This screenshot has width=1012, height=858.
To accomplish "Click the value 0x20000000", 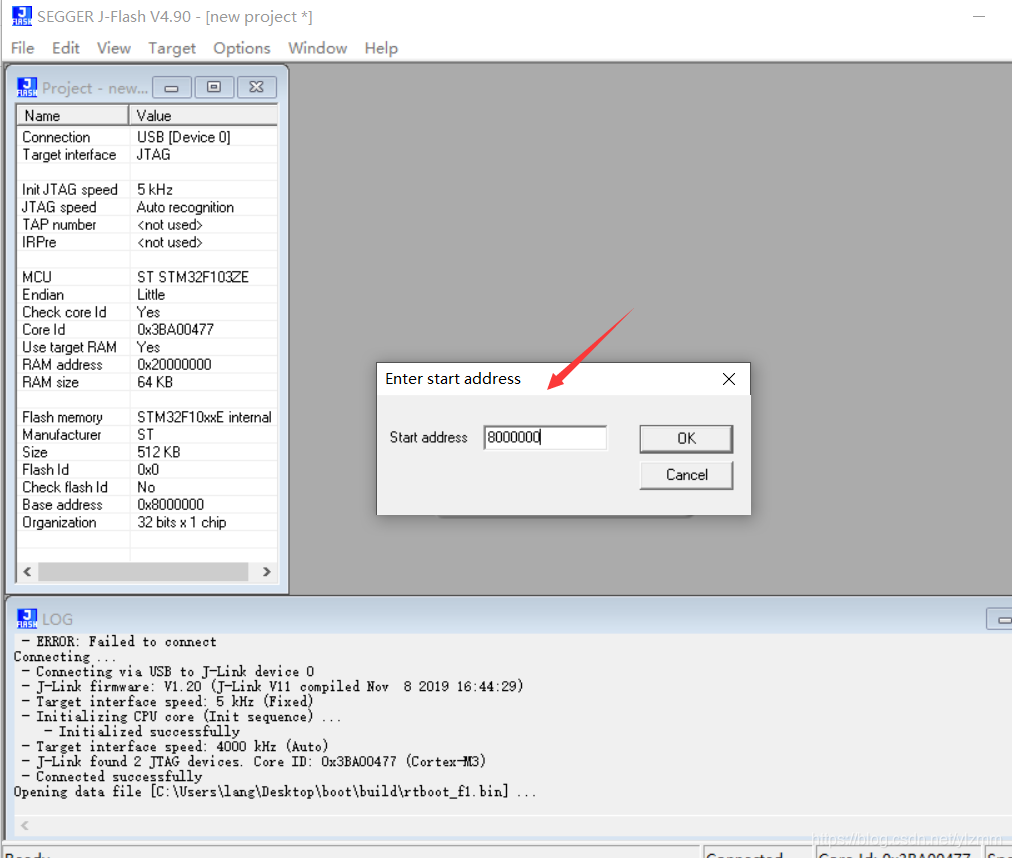I will (174, 365).
